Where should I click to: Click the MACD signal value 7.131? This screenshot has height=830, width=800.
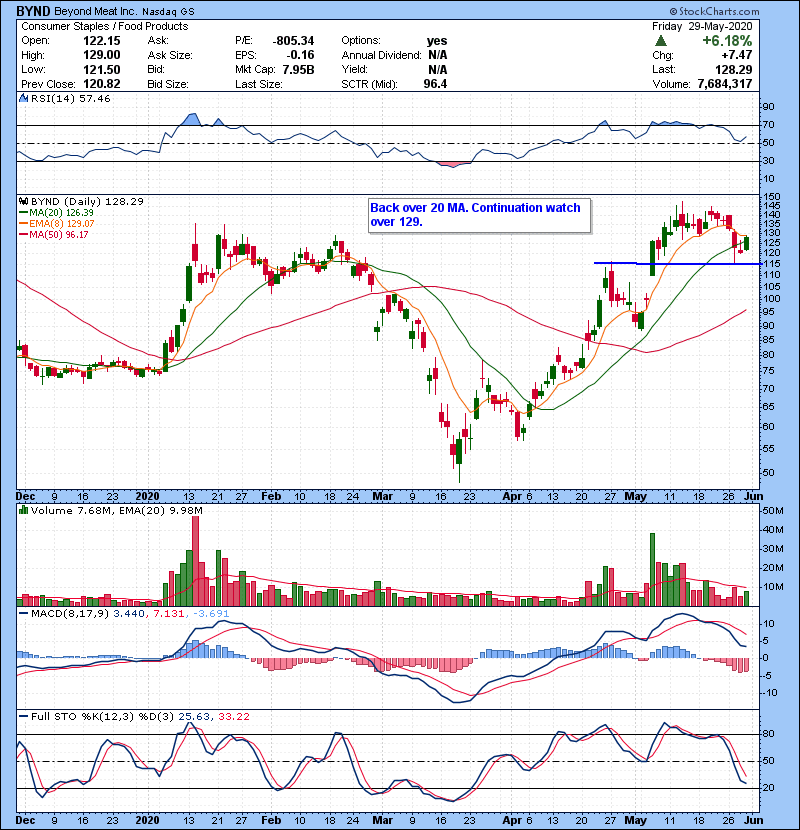(168, 614)
